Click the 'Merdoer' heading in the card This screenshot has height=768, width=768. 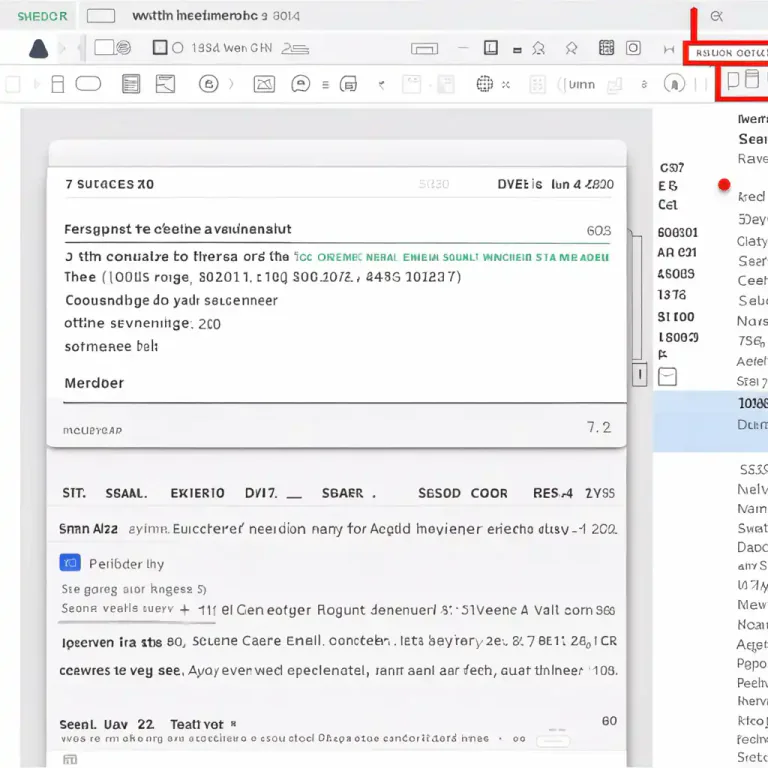click(x=94, y=383)
